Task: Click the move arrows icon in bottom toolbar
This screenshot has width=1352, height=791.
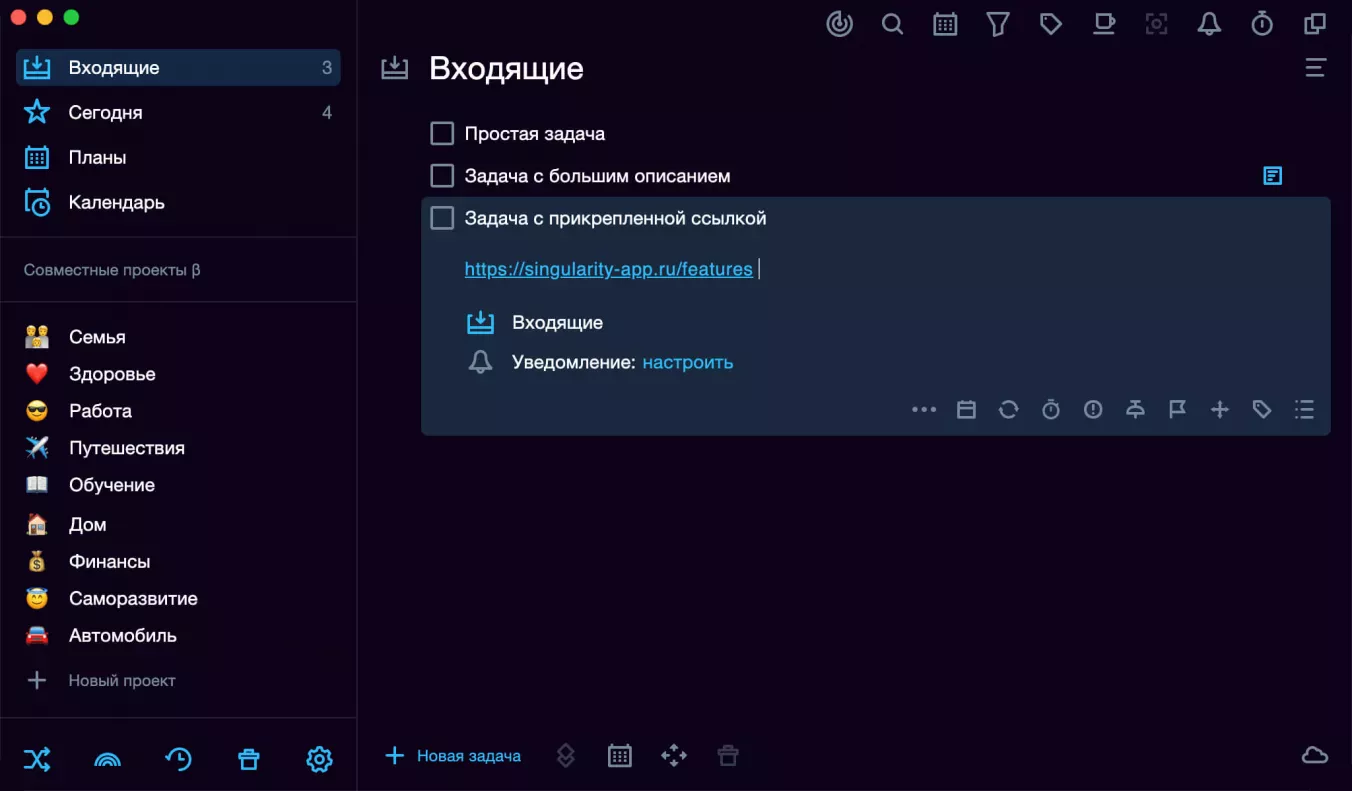Action: [x=674, y=756]
